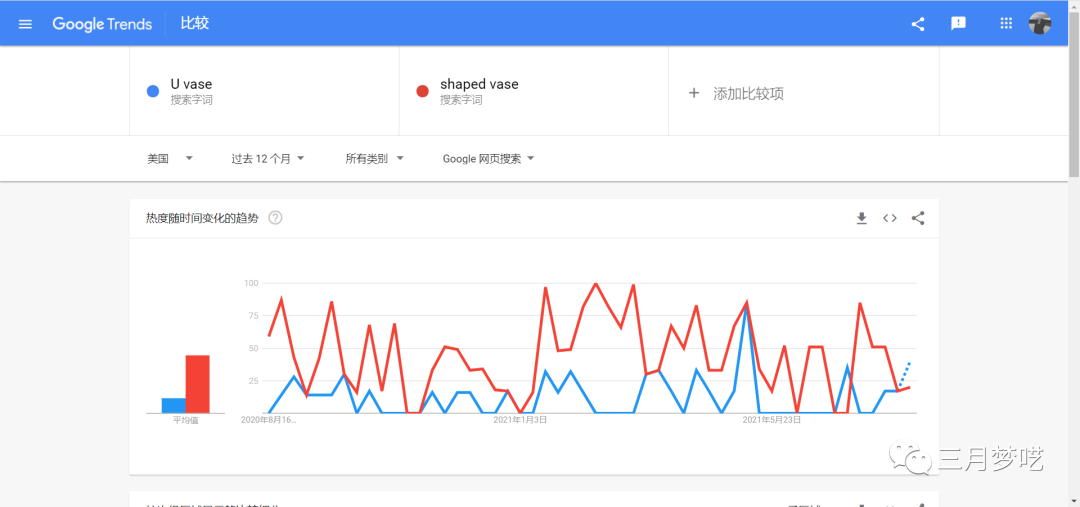Share the trend over time chart
This screenshot has height=507, width=1080.
(x=918, y=218)
